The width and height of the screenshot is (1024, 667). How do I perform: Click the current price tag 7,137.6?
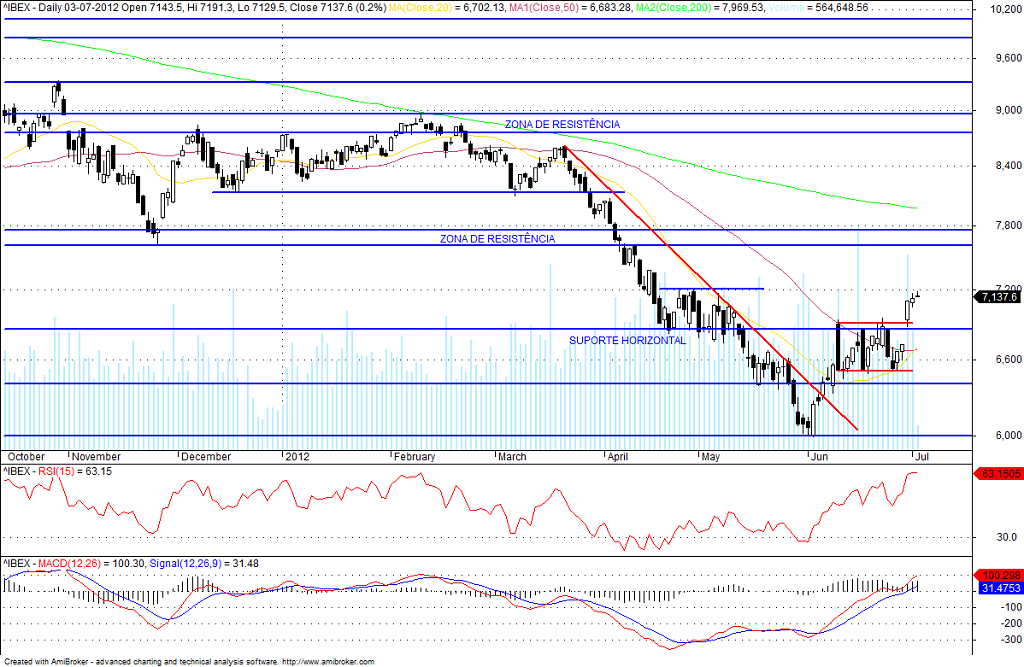[999, 297]
